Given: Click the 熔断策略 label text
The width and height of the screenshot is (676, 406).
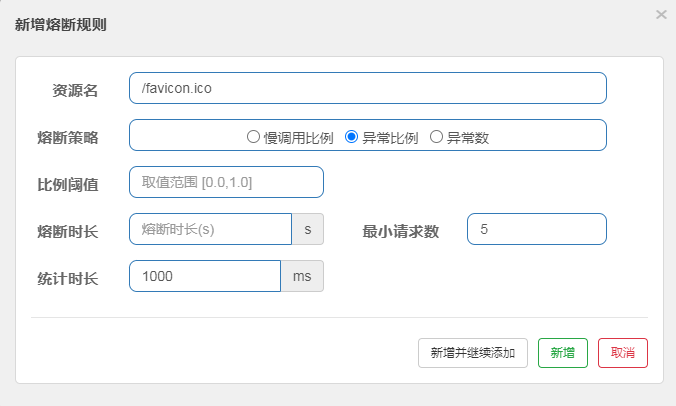Looking at the screenshot, I should click(x=67, y=137).
